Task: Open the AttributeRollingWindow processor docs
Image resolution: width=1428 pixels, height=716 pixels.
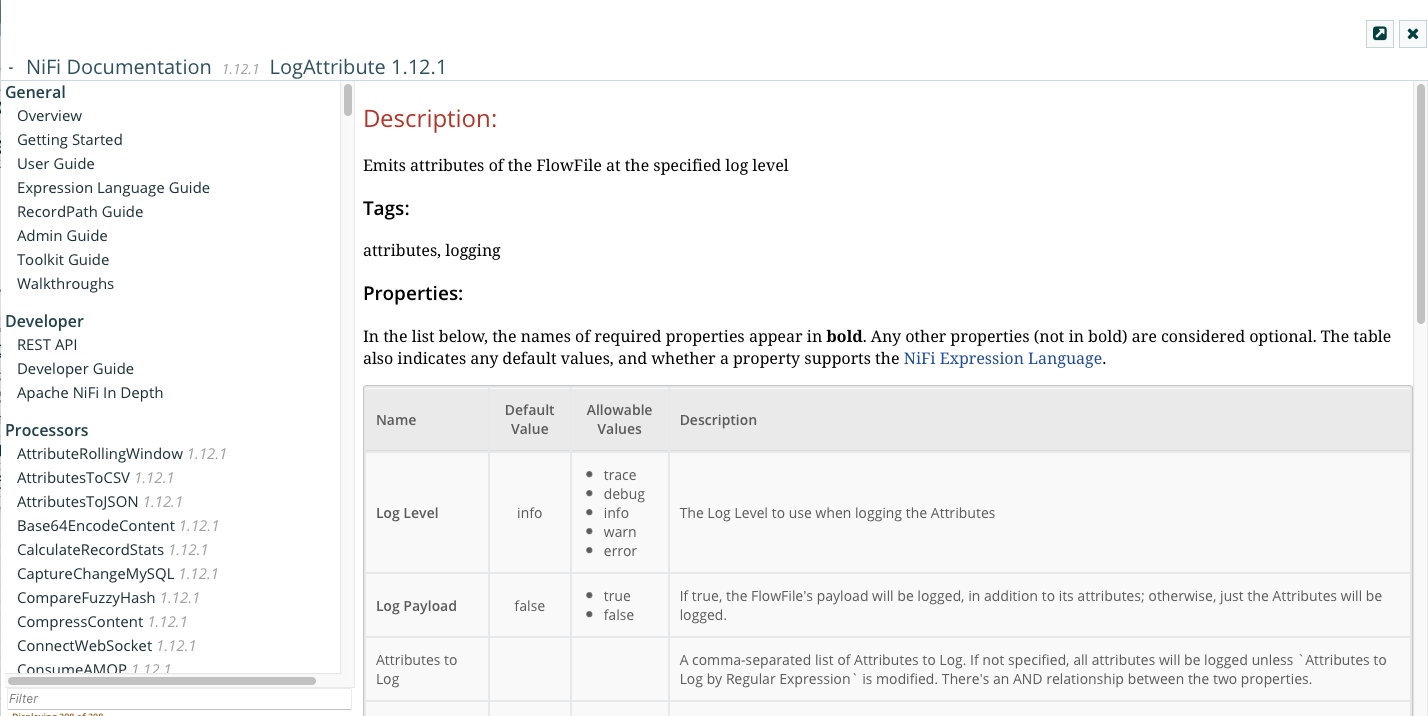Action: pyautogui.click(x=100, y=454)
